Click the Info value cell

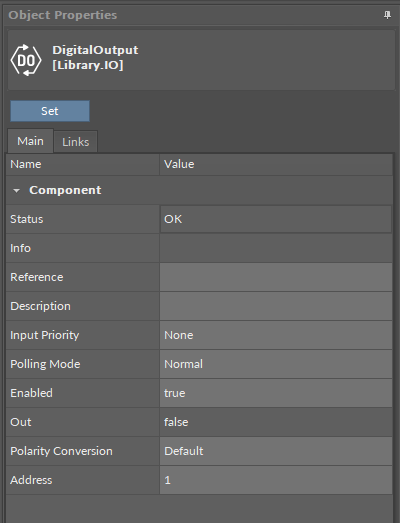pos(276,248)
